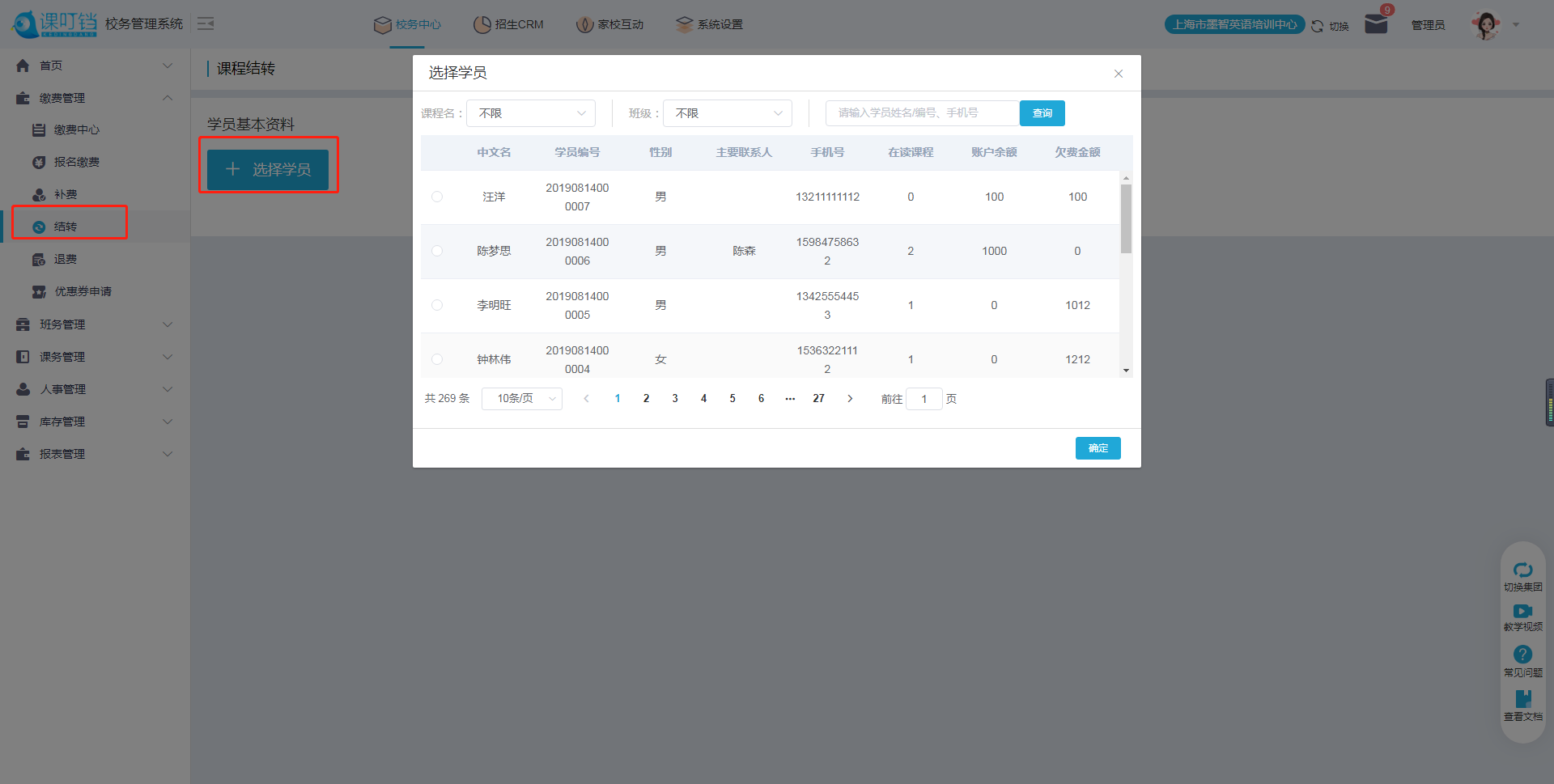Go to page 2
Screen dimensions: 1554x784
pyautogui.click(x=646, y=399)
